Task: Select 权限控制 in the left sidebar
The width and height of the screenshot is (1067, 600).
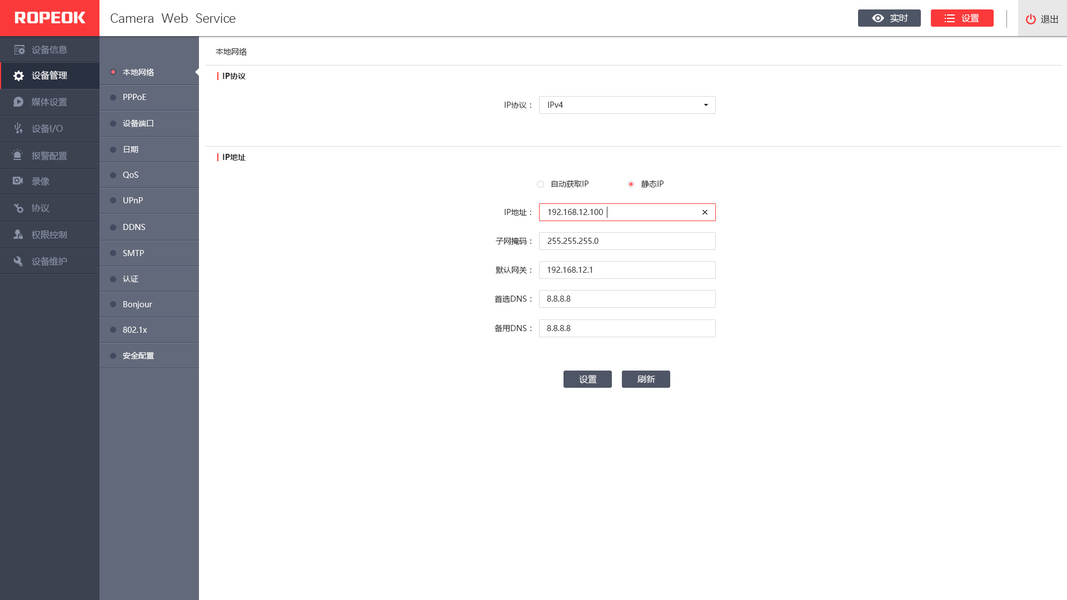Action: pos(50,235)
